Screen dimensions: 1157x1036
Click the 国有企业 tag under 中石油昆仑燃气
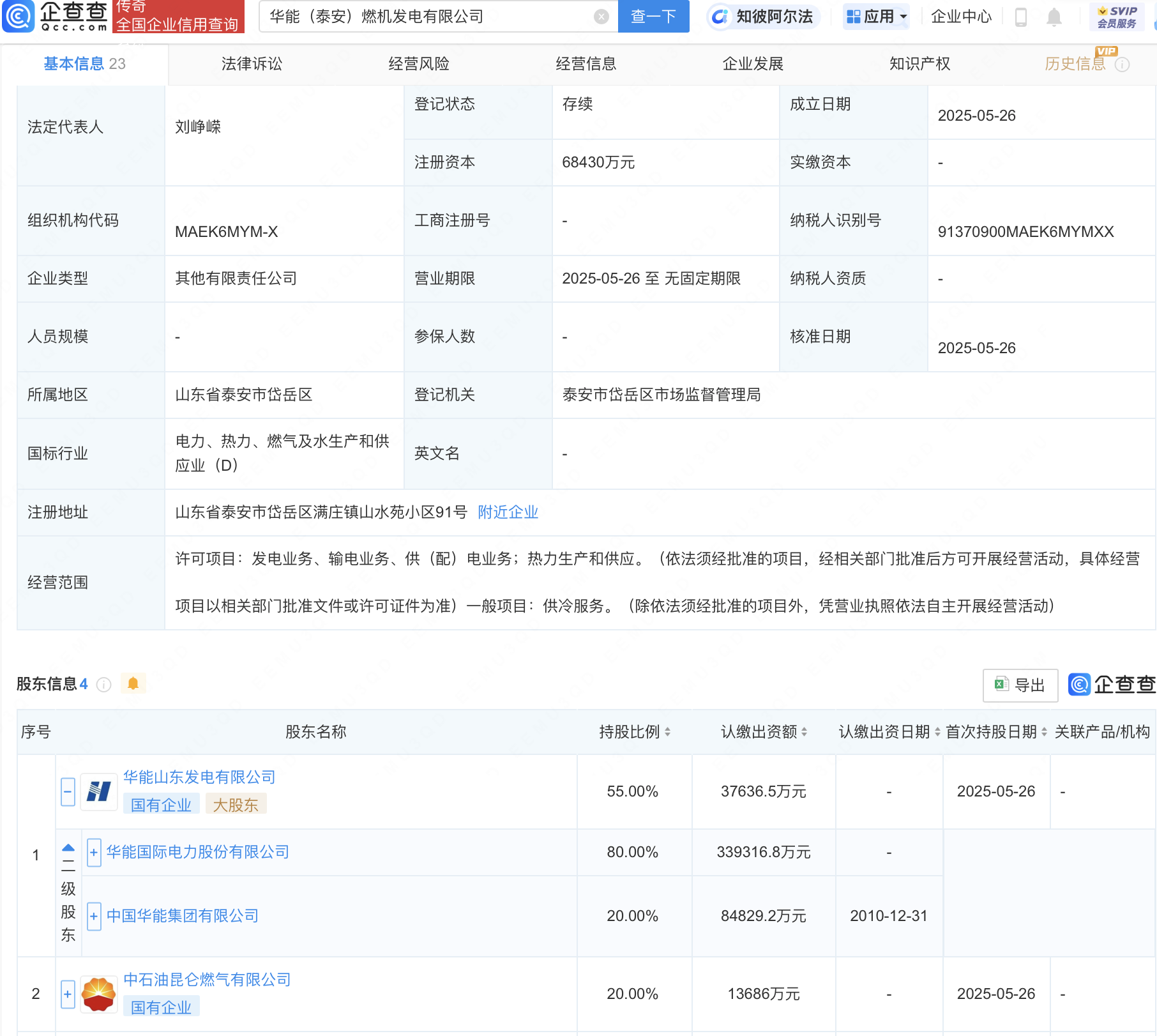click(162, 1008)
